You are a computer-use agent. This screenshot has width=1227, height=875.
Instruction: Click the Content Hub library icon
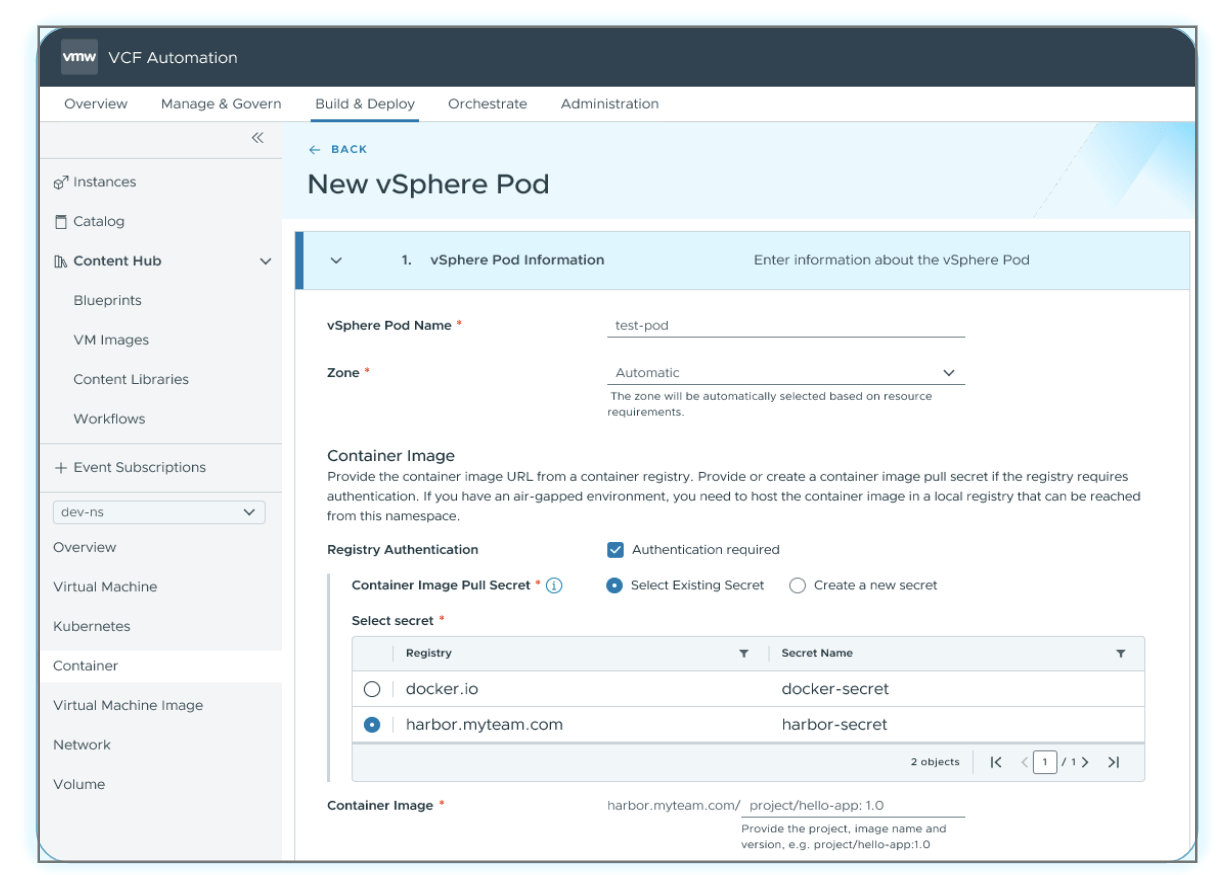click(x=60, y=261)
